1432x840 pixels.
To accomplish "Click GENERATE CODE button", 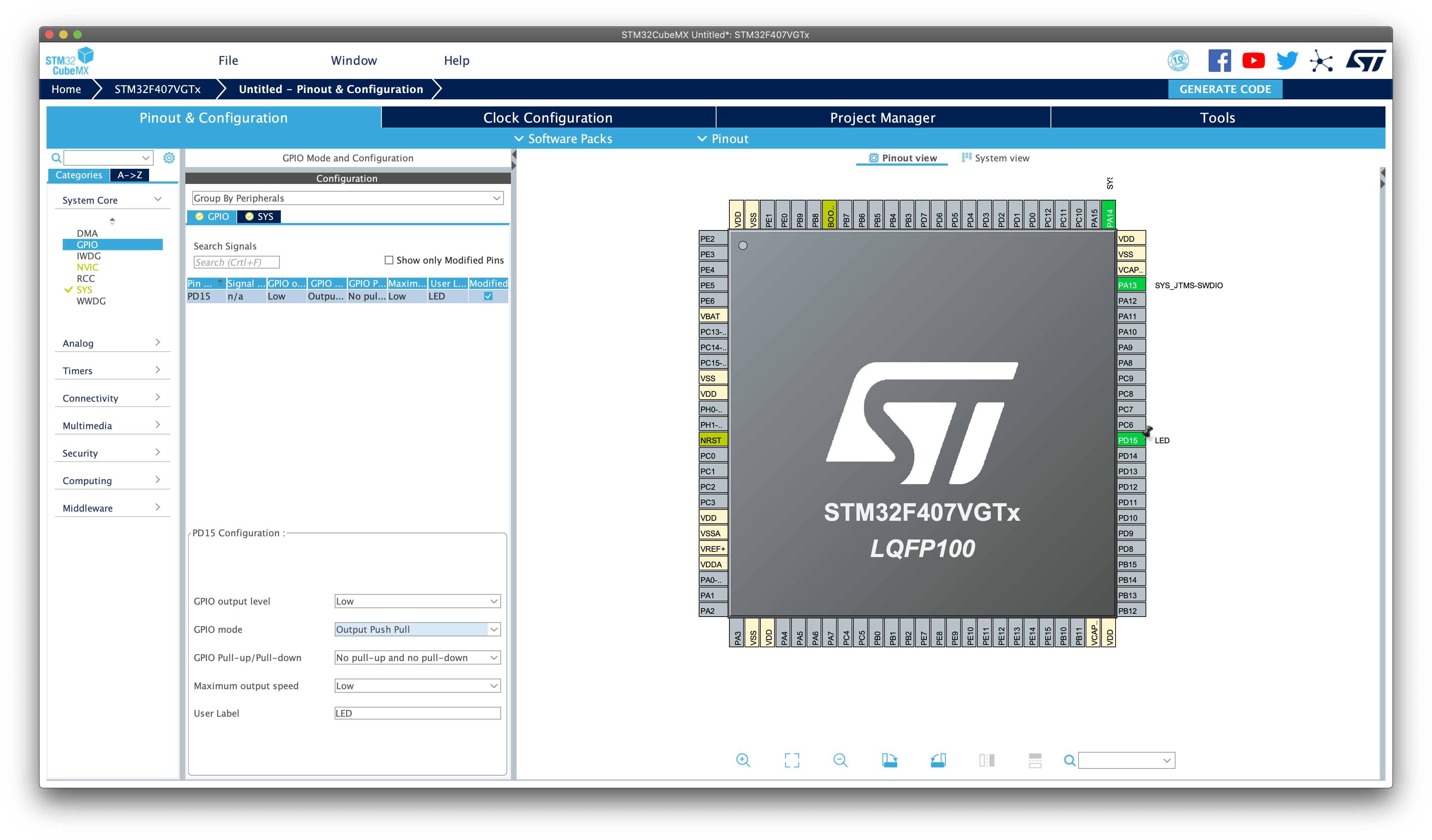I will (1224, 89).
